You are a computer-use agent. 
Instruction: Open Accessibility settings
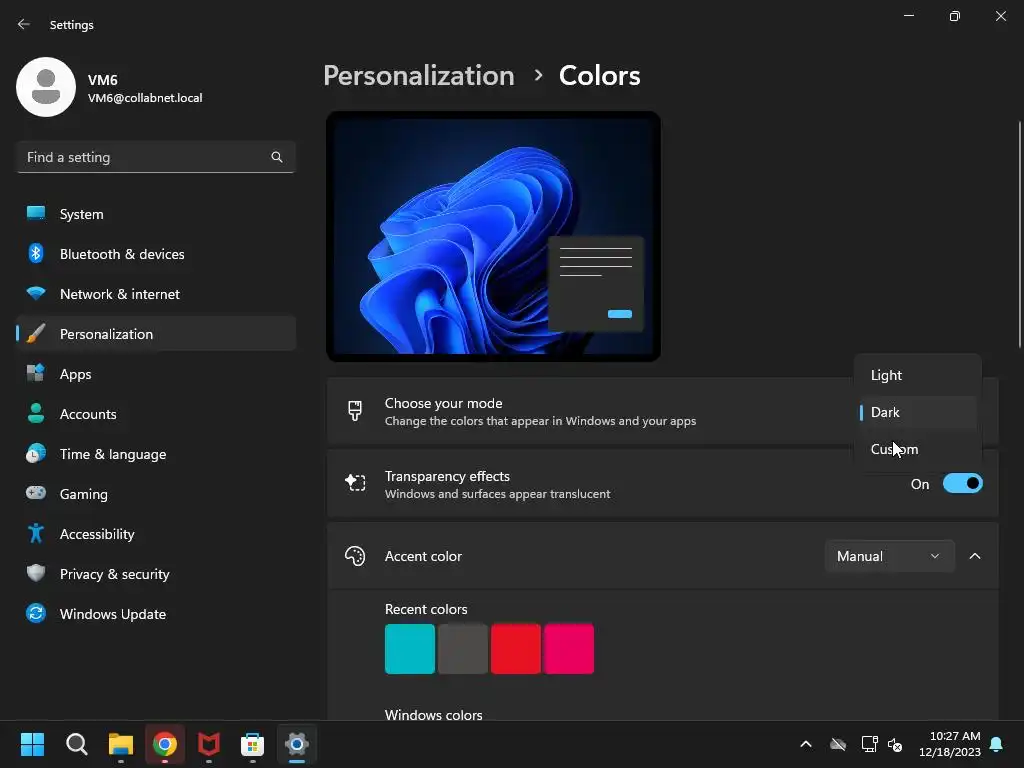click(156, 534)
